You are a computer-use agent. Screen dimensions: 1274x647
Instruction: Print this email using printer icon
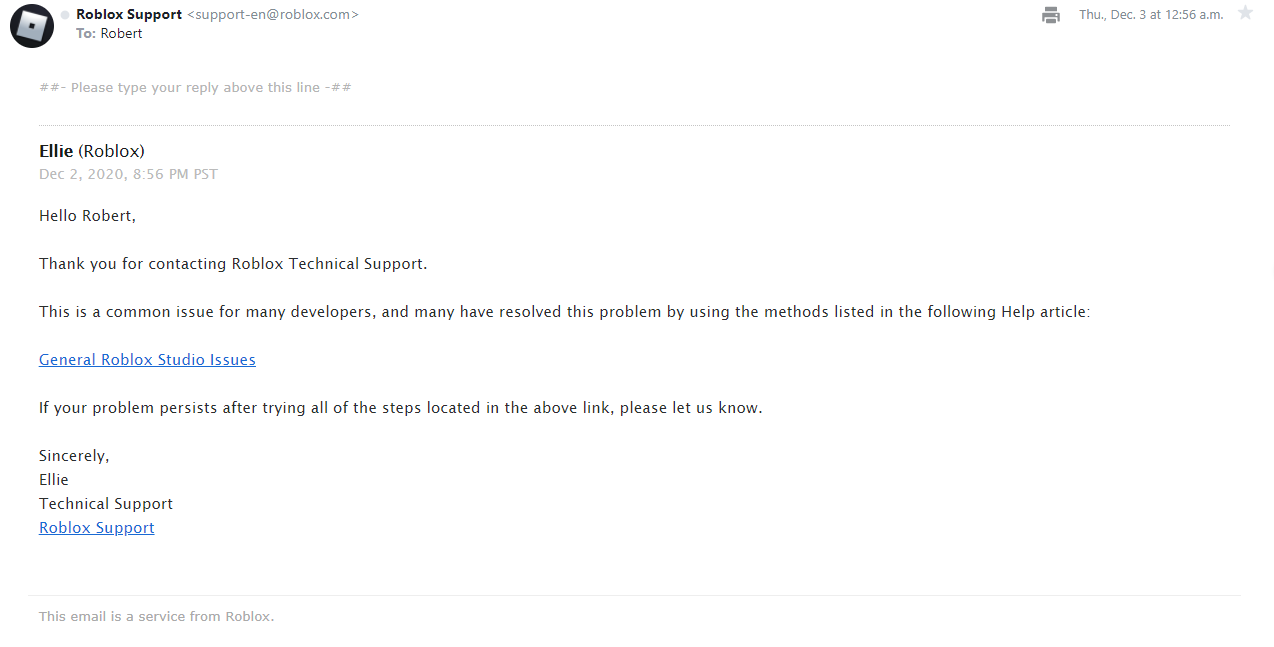(1050, 15)
